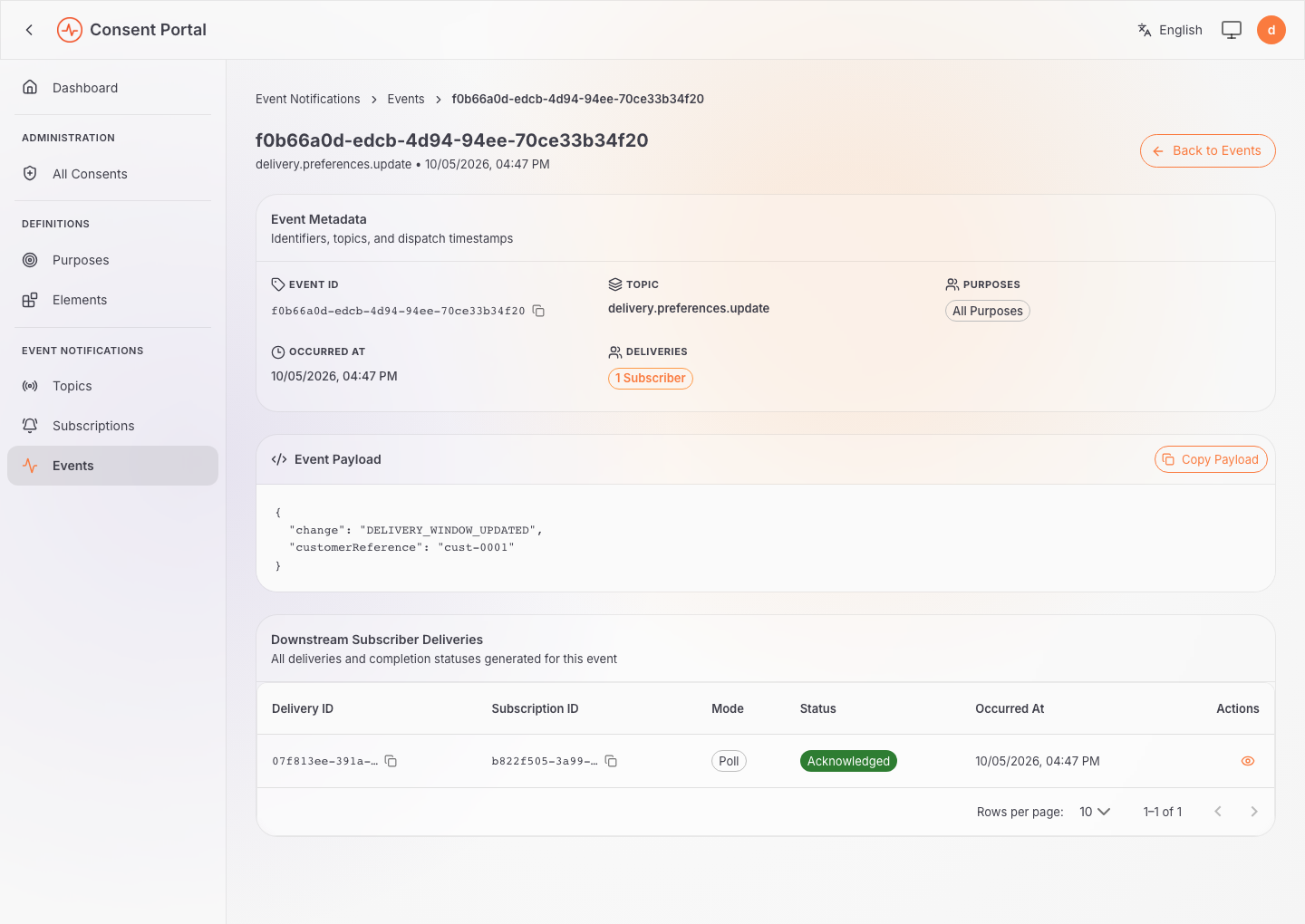The height and width of the screenshot is (924, 1305).
Task: Open the rows per page dropdown
Action: [1095, 812]
